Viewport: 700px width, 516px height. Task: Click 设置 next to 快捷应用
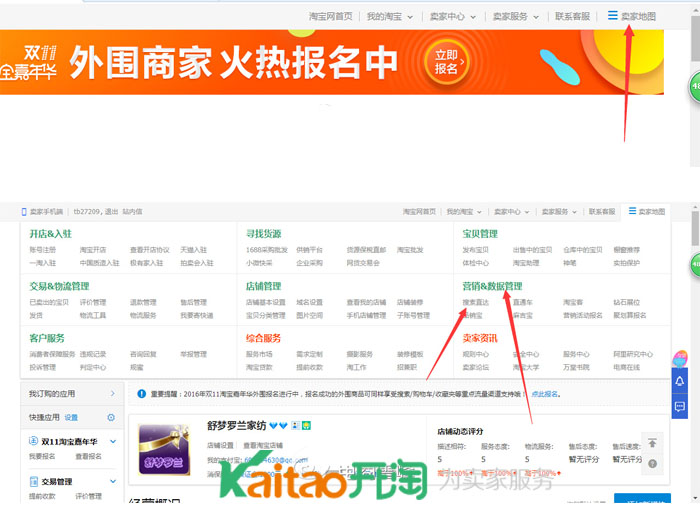71,417
